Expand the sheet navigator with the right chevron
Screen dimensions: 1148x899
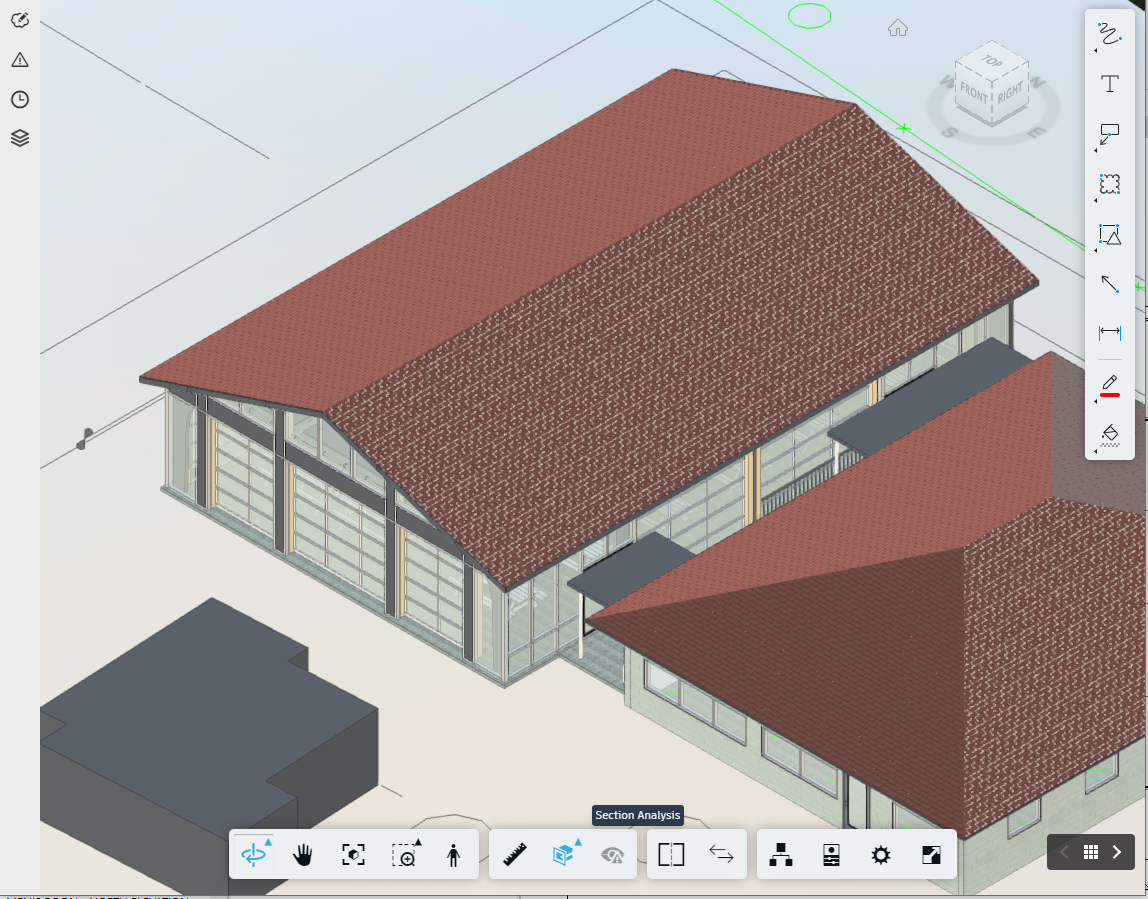click(x=1117, y=852)
